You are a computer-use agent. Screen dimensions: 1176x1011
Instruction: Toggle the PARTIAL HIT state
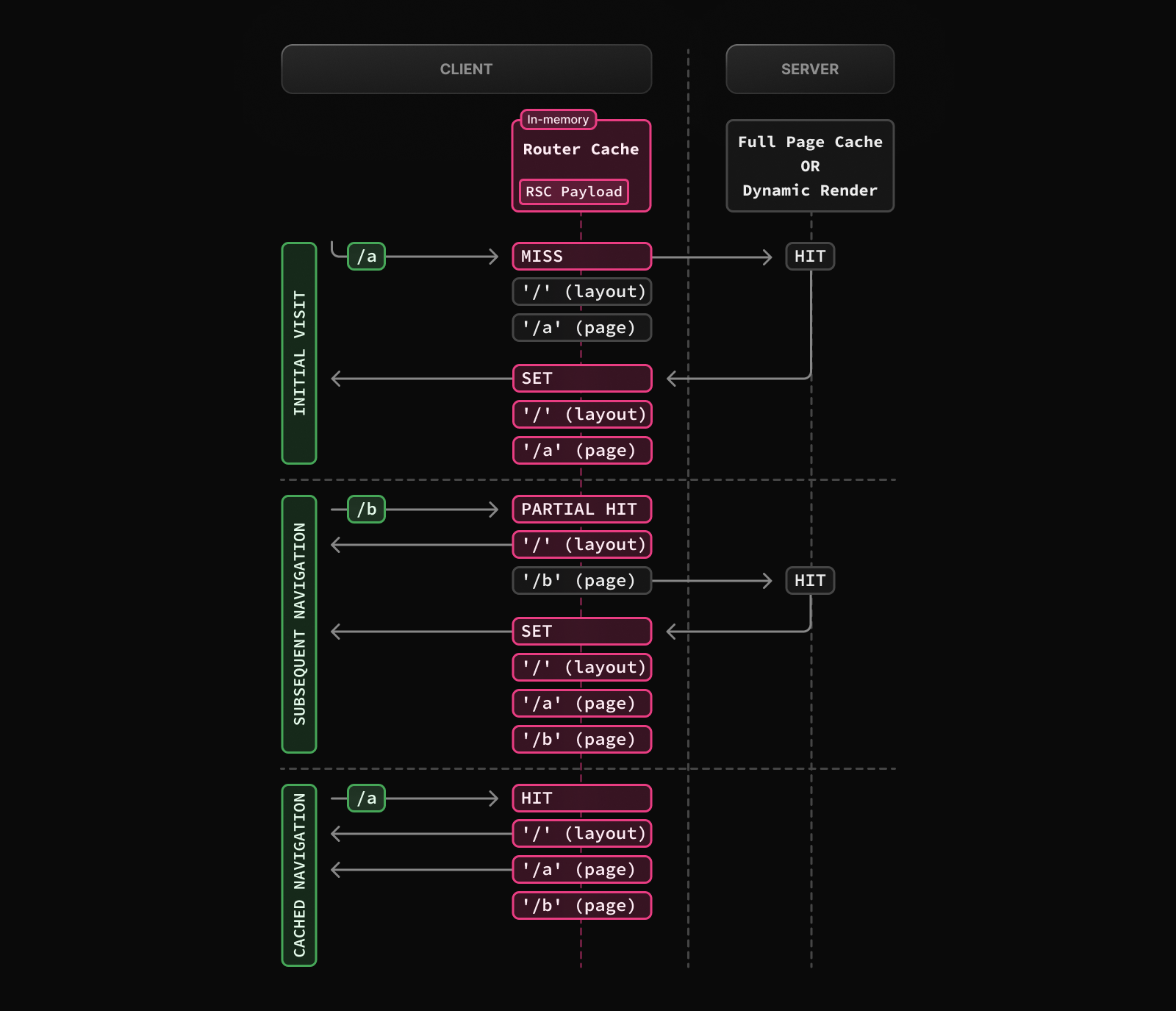point(581,509)
